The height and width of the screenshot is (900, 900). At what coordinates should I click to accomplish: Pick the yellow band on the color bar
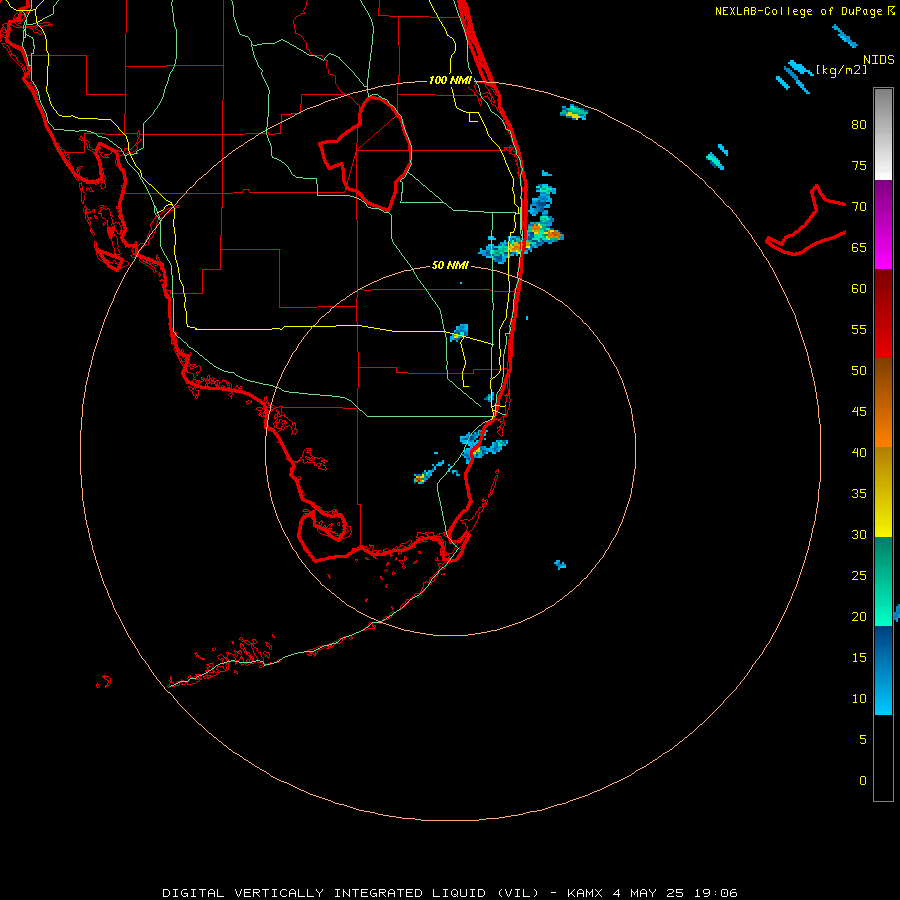(883, 492)
